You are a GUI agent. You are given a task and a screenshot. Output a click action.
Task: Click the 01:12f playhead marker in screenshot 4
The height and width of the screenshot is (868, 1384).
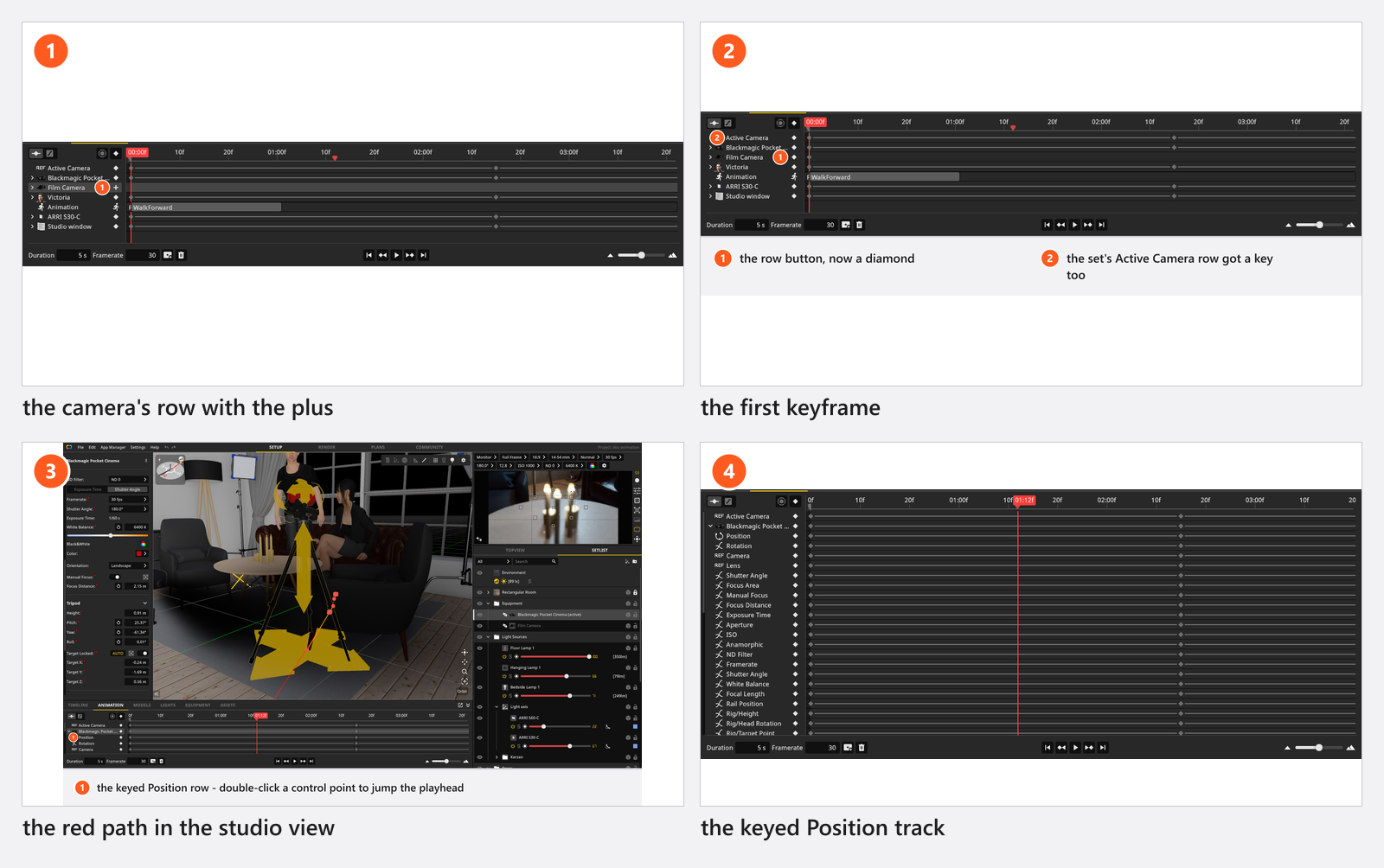coord(1024,501)
